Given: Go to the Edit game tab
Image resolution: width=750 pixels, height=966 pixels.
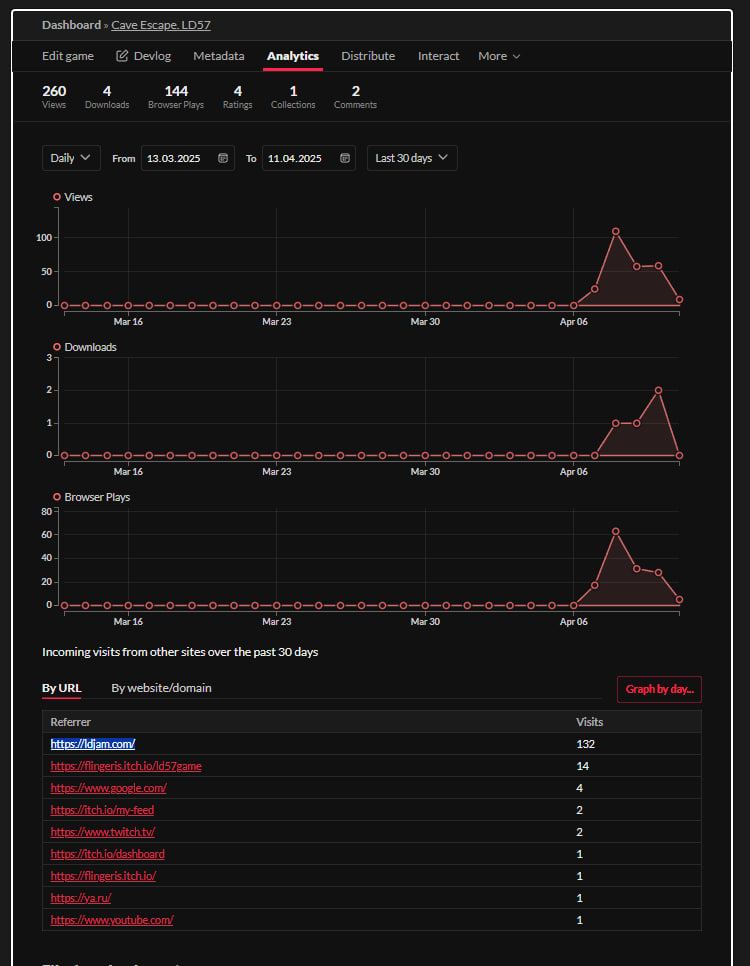Looking at the screenshot, I should (68, 56).
